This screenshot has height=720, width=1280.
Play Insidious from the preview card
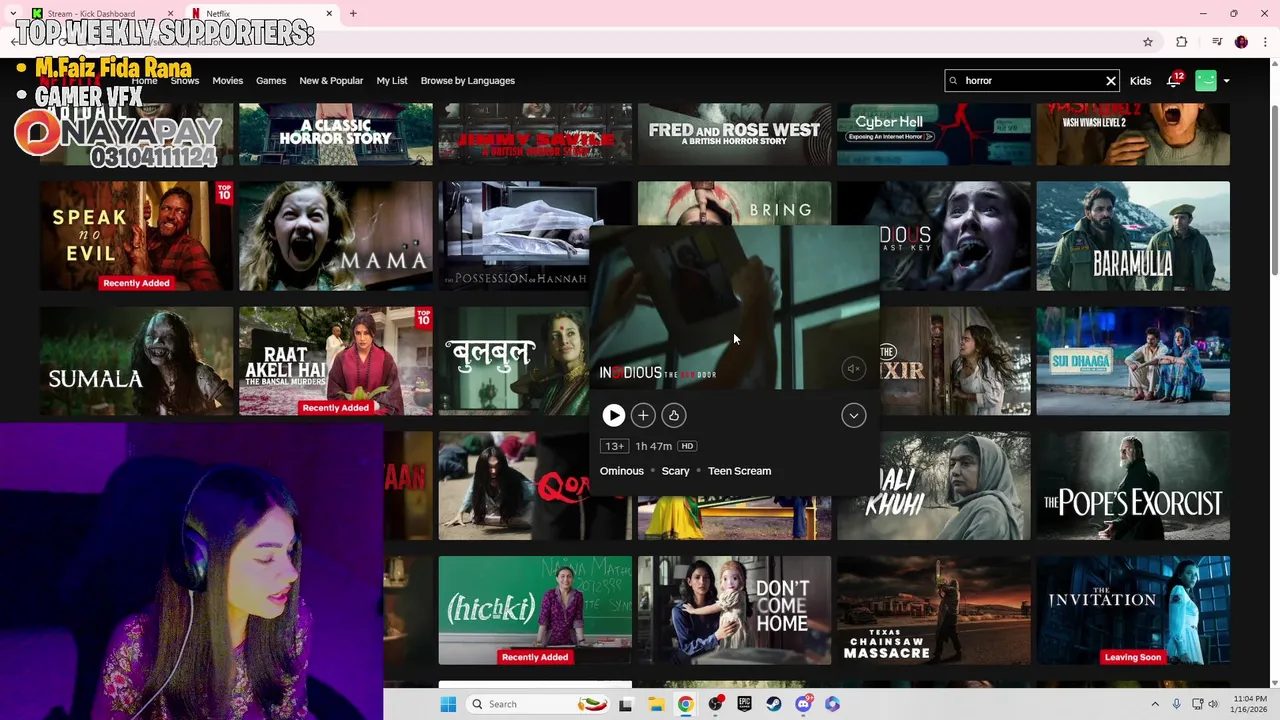613,416
